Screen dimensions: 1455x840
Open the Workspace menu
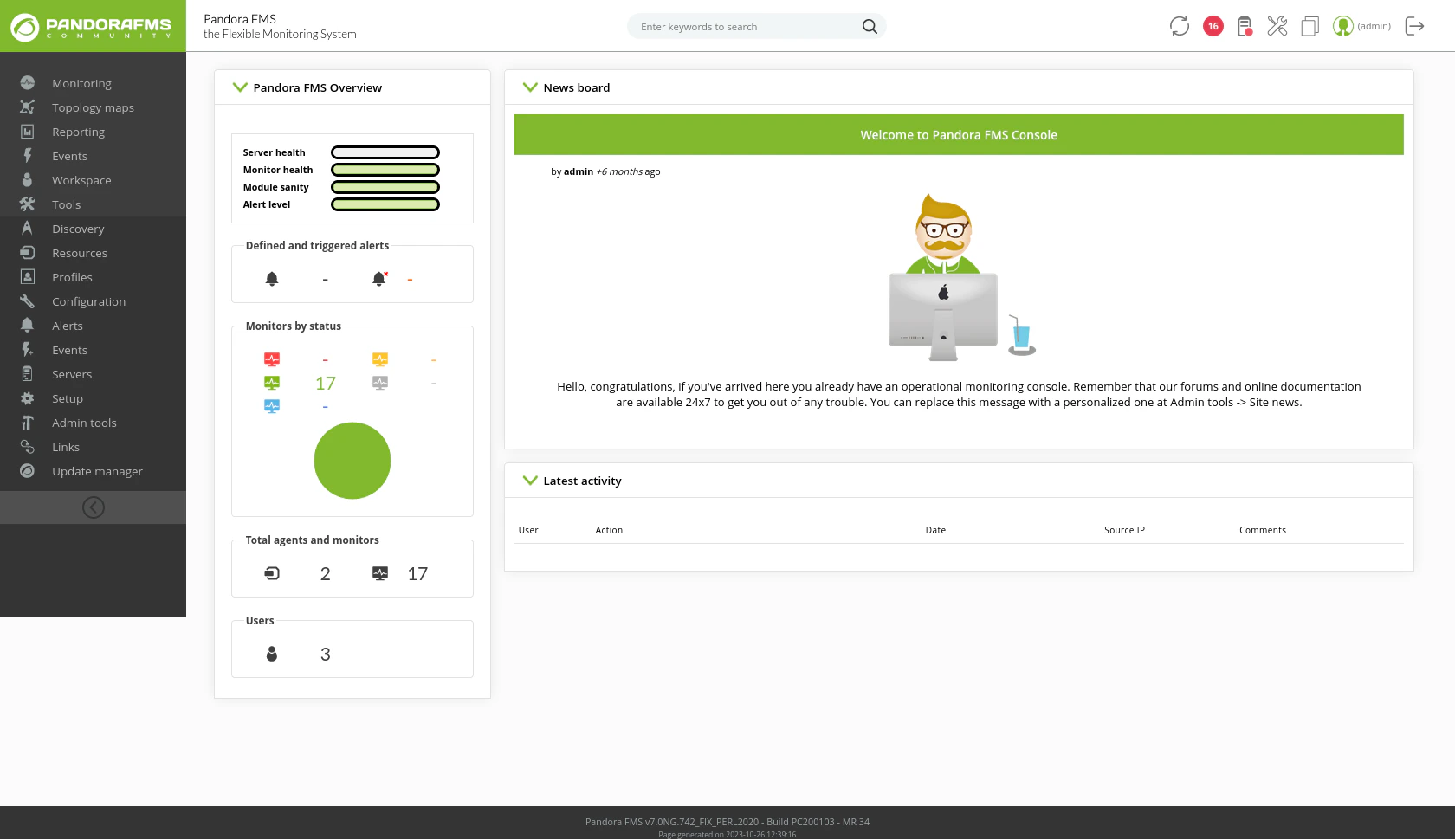(81, 180)
